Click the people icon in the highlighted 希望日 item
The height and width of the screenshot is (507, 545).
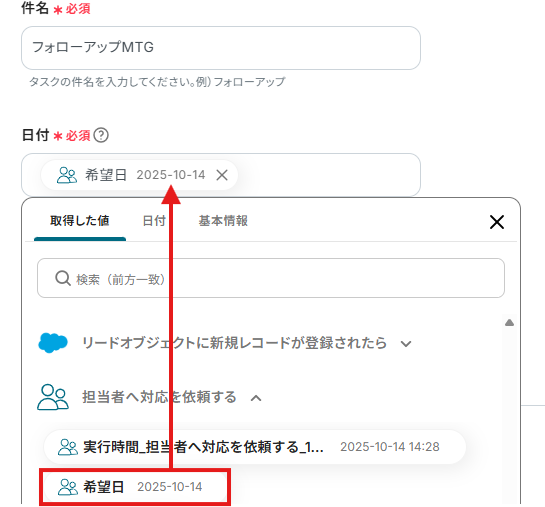pos(68,487)
